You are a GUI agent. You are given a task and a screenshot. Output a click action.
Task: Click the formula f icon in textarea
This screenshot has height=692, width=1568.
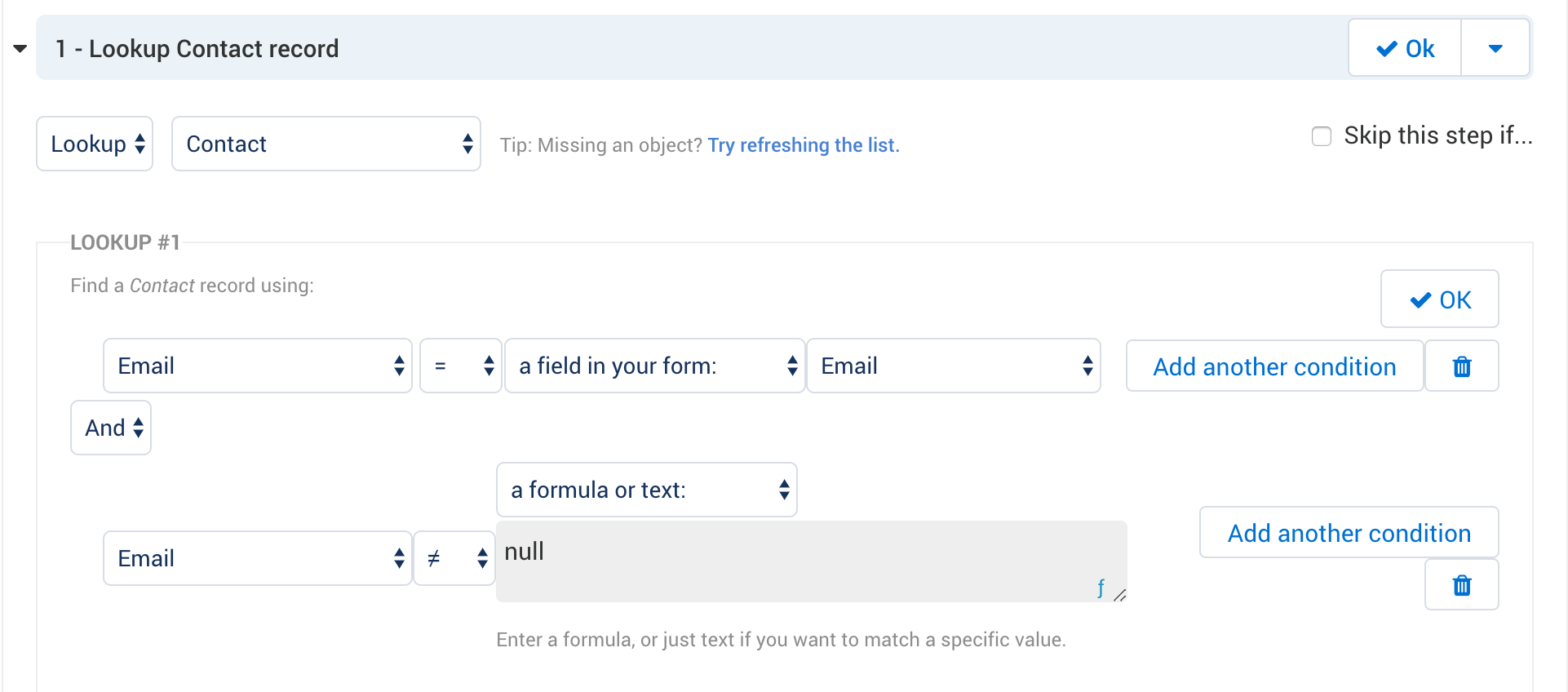pyautogui.click(x=1101, y=588)
